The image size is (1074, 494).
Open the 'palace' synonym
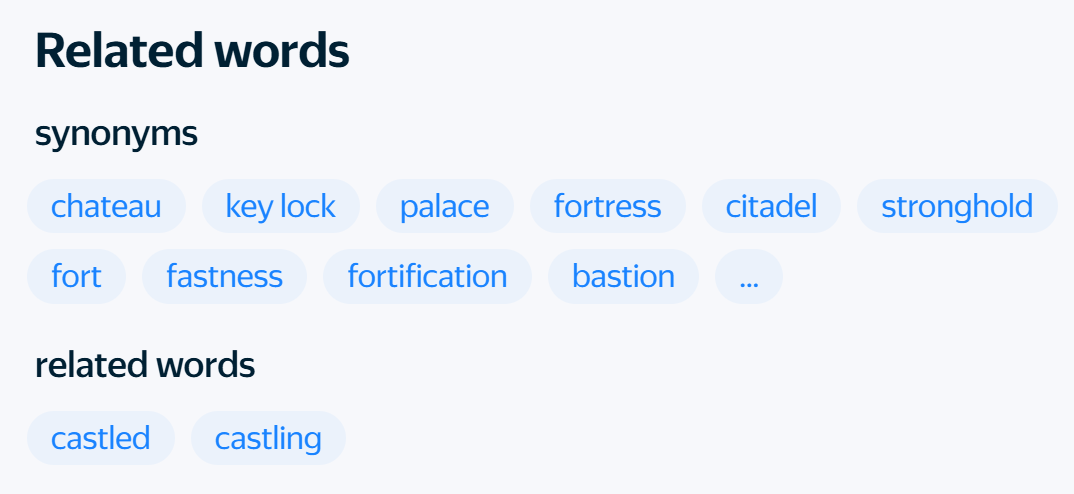[x=444, y=207]
